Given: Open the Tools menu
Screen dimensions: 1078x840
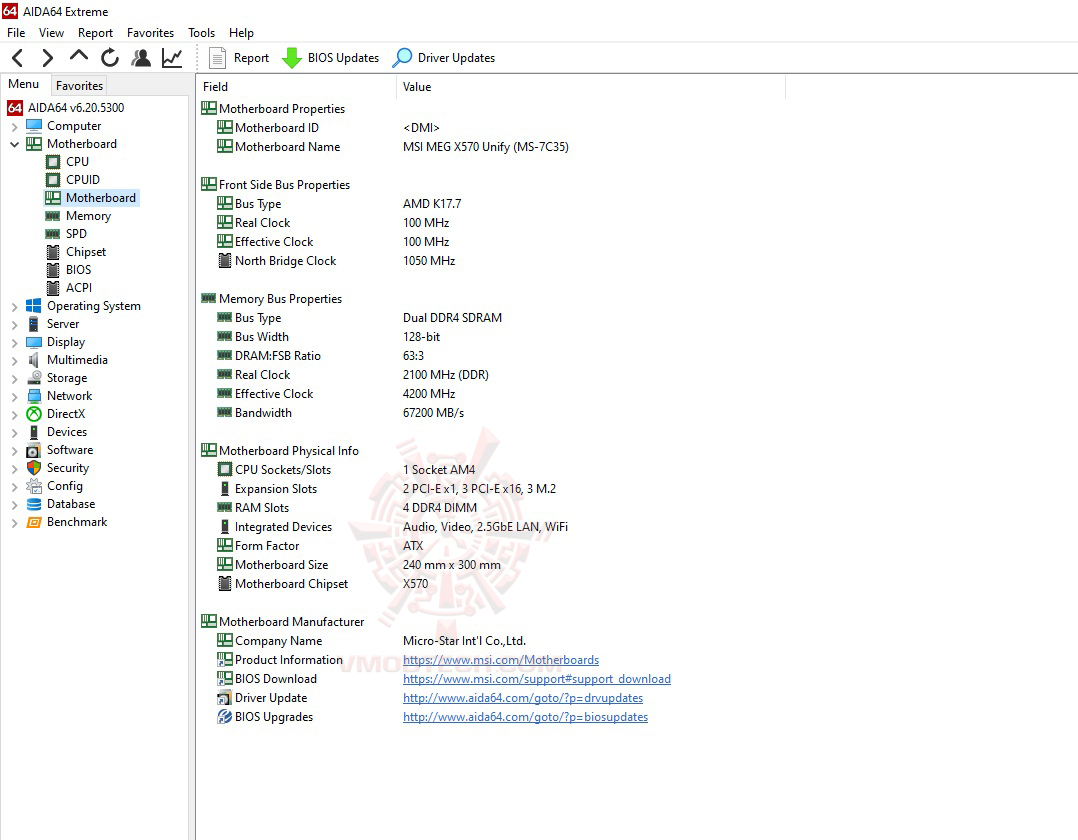Looking at the screenshot, I should (201, 32).
